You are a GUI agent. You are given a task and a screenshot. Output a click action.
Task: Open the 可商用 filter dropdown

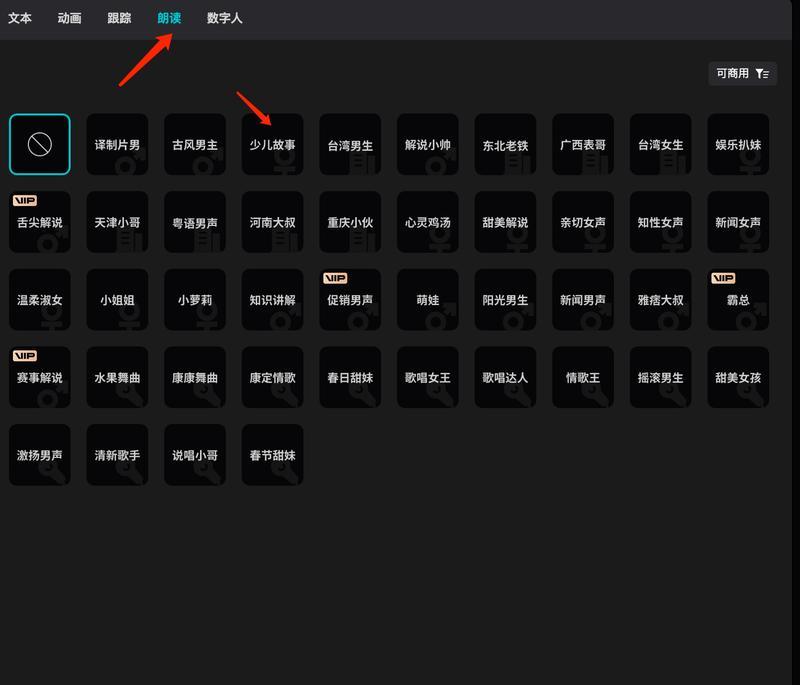[x=742, y=73]
